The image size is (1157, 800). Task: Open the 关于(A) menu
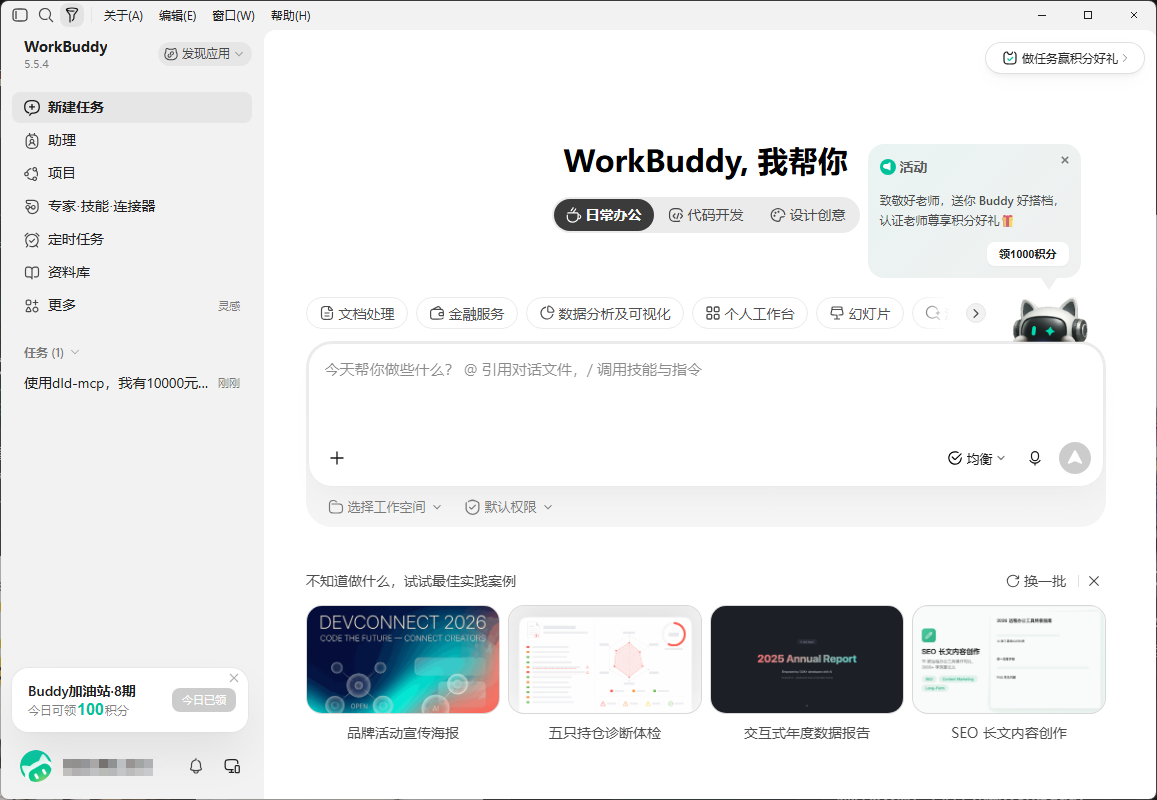click(x=123, y=15)
